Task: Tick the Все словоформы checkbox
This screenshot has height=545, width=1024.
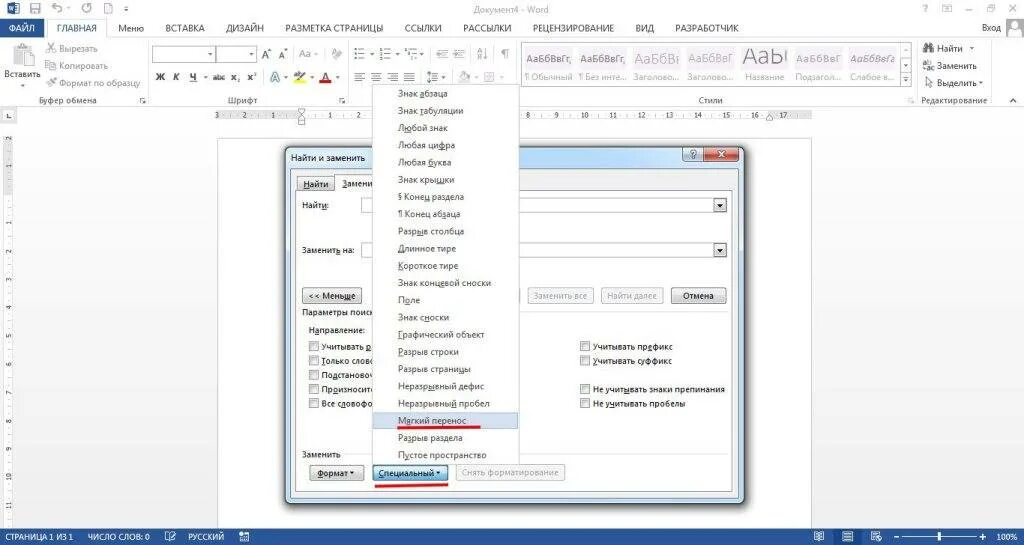Action: coord(313,403)
